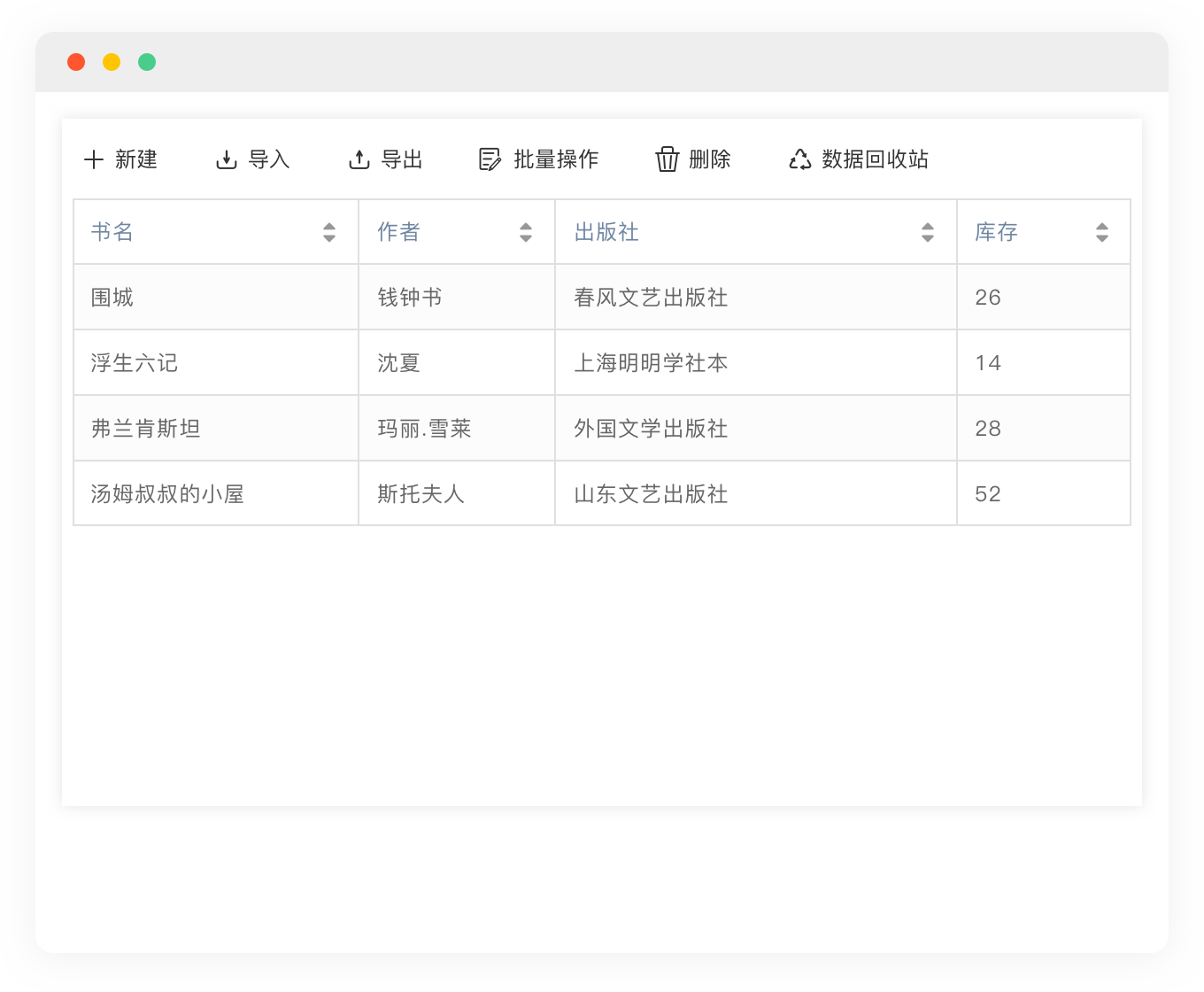Click the 批量操作 edit-list icon
This screenshot has height=992, width=1204.
point(490,159)
